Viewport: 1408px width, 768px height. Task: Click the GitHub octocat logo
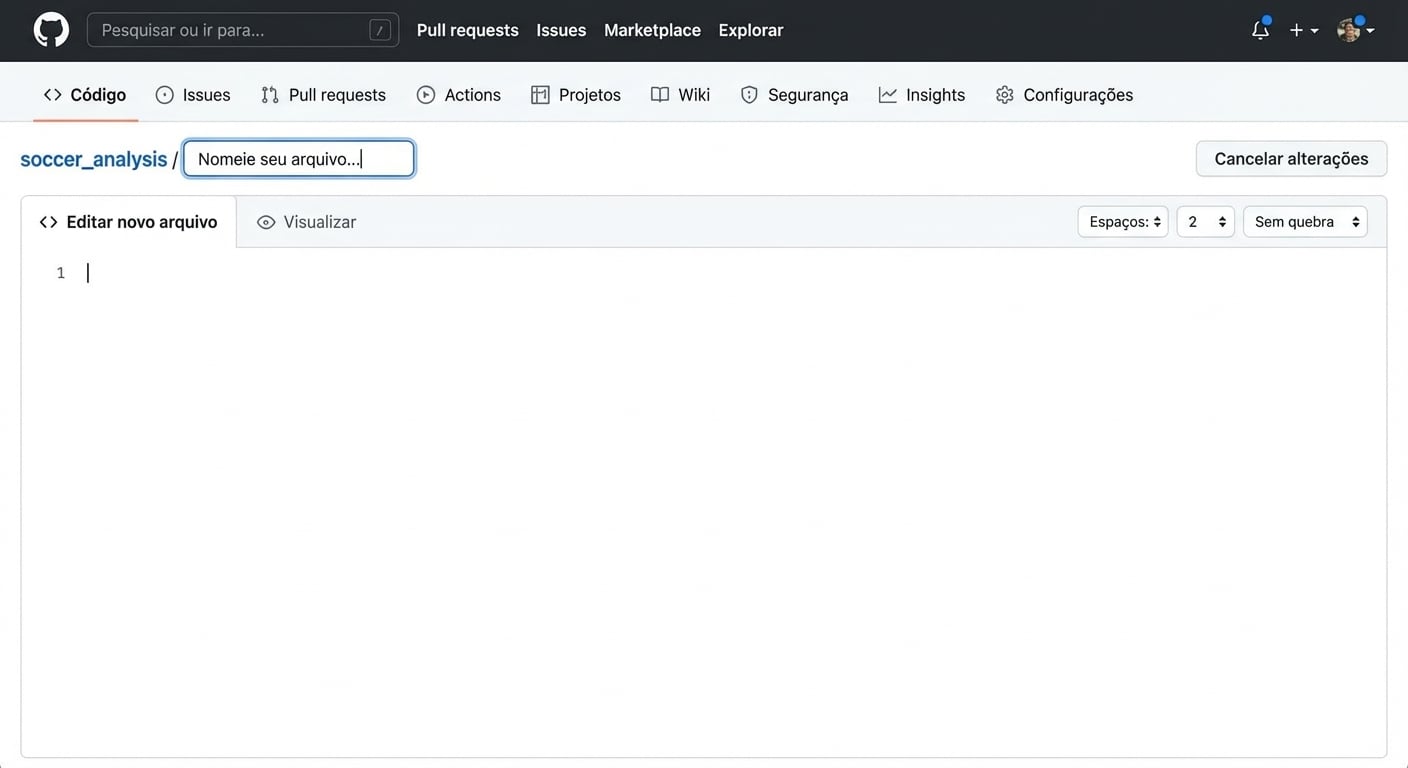click(50, 28)
